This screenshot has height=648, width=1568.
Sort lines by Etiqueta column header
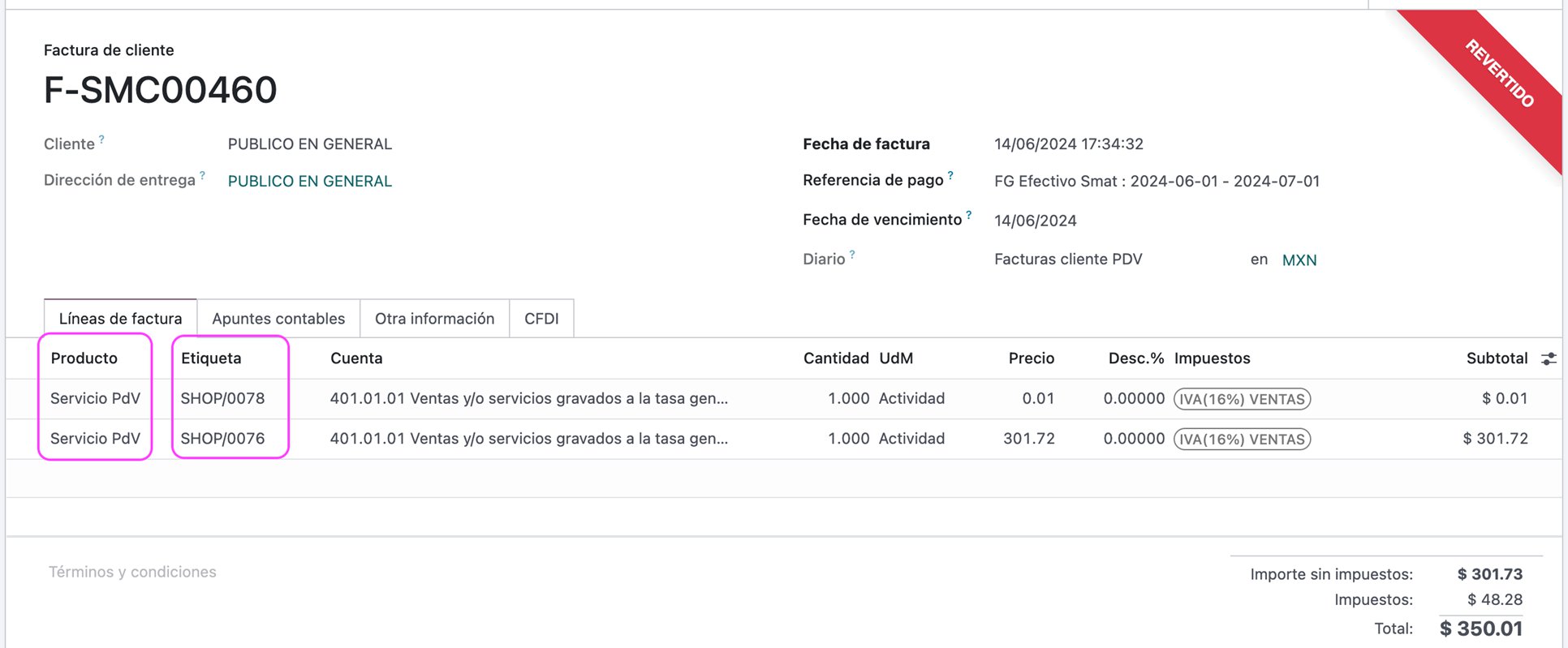pyautogui.click(x=211, y=358)
